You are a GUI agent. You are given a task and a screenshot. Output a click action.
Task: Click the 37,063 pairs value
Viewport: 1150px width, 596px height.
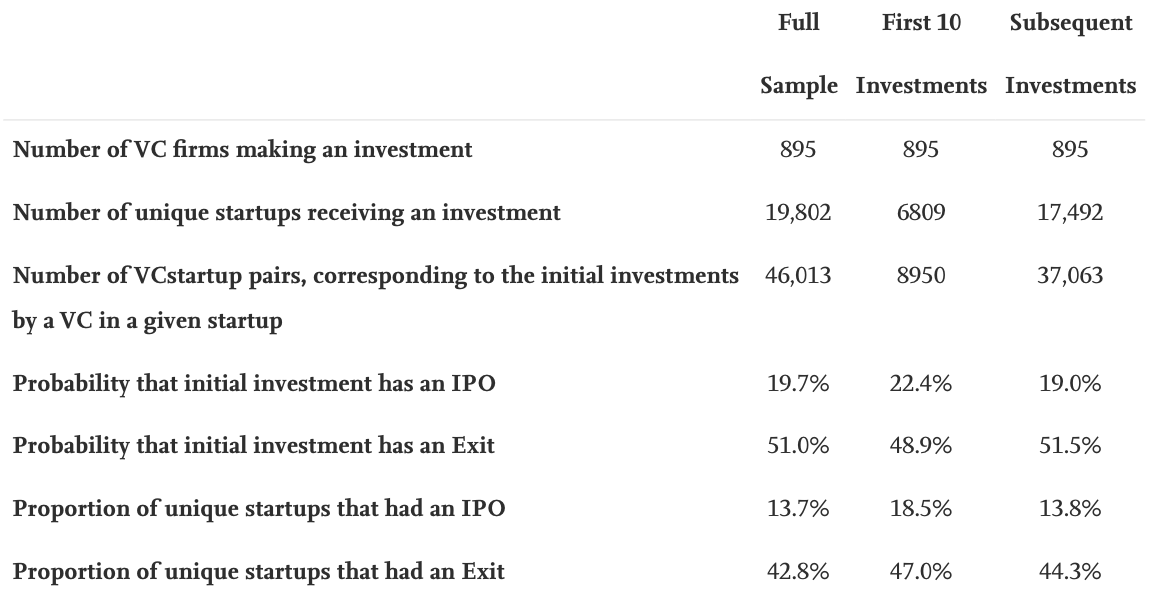[1070, 276]
